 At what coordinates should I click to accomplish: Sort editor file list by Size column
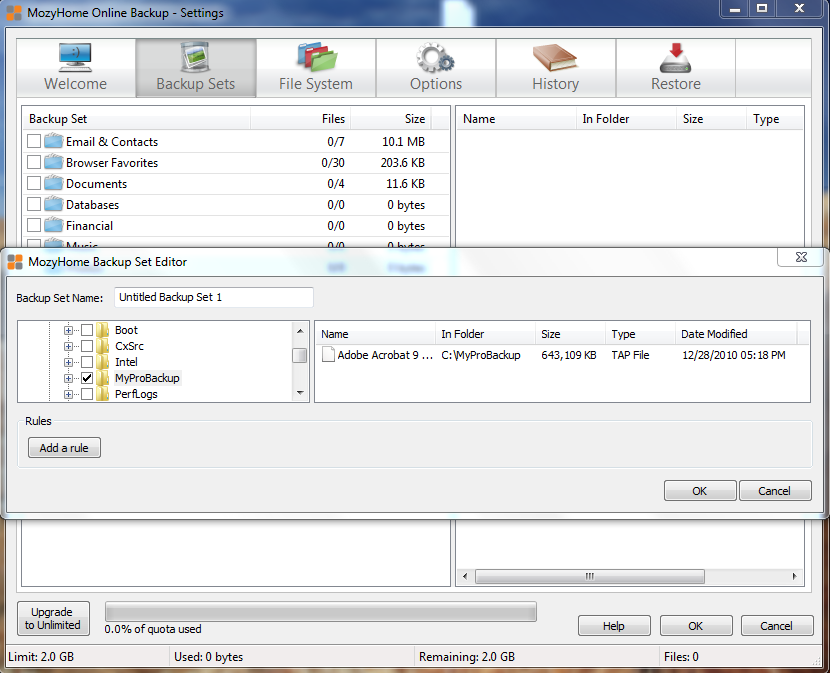570,334
